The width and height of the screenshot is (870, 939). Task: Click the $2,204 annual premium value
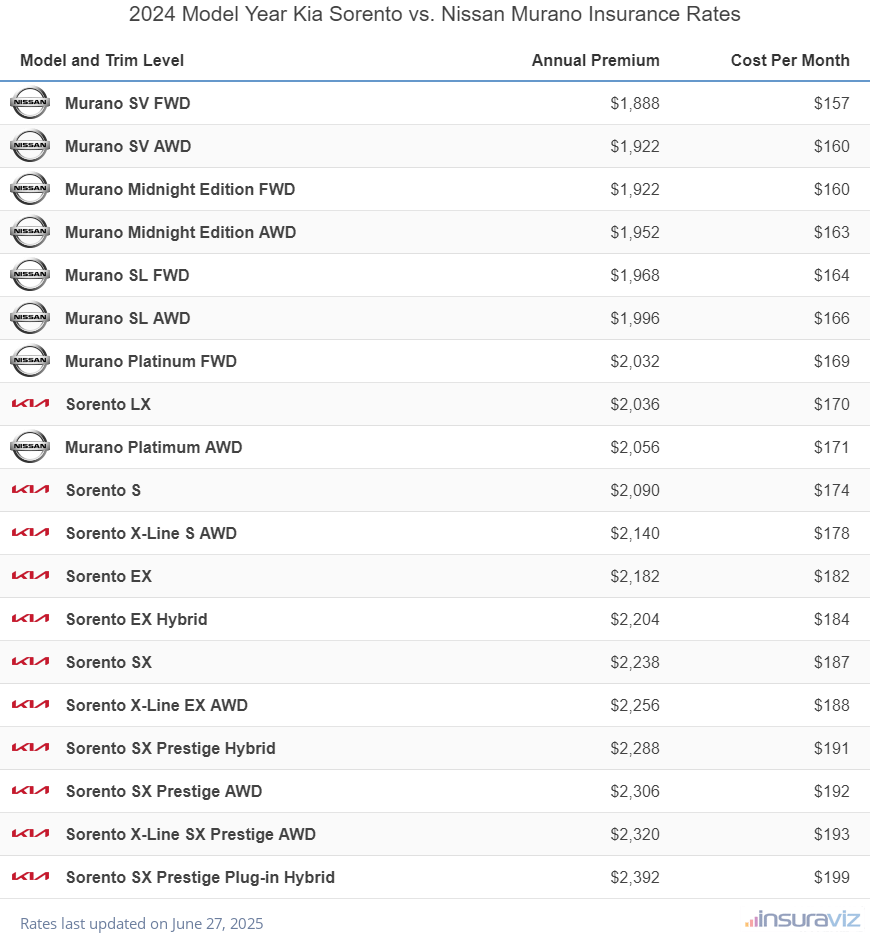[x=635, y=620]
